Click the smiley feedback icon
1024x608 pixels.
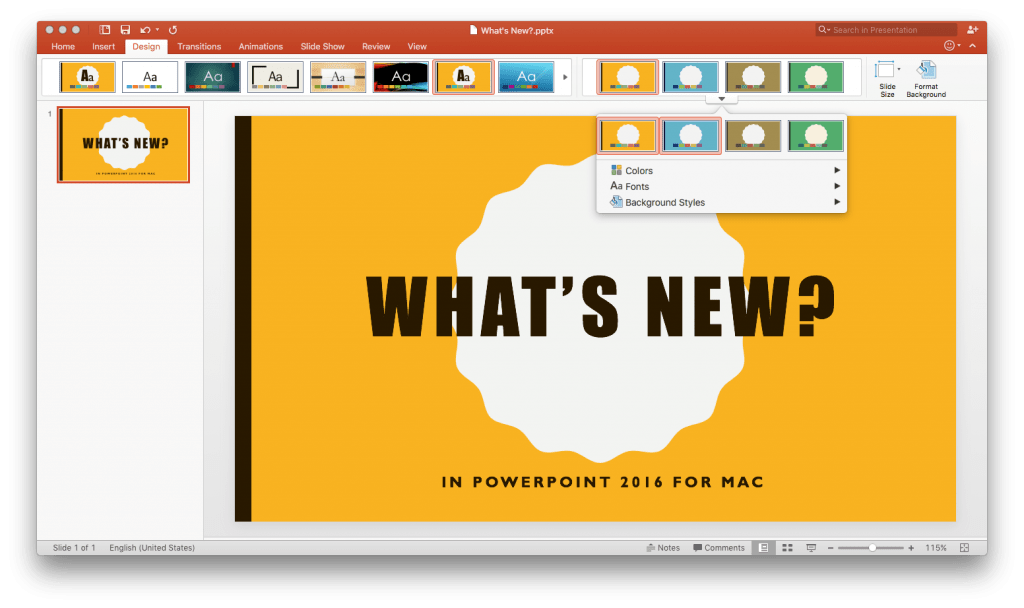pyautogui.click(x=950, y=46)
